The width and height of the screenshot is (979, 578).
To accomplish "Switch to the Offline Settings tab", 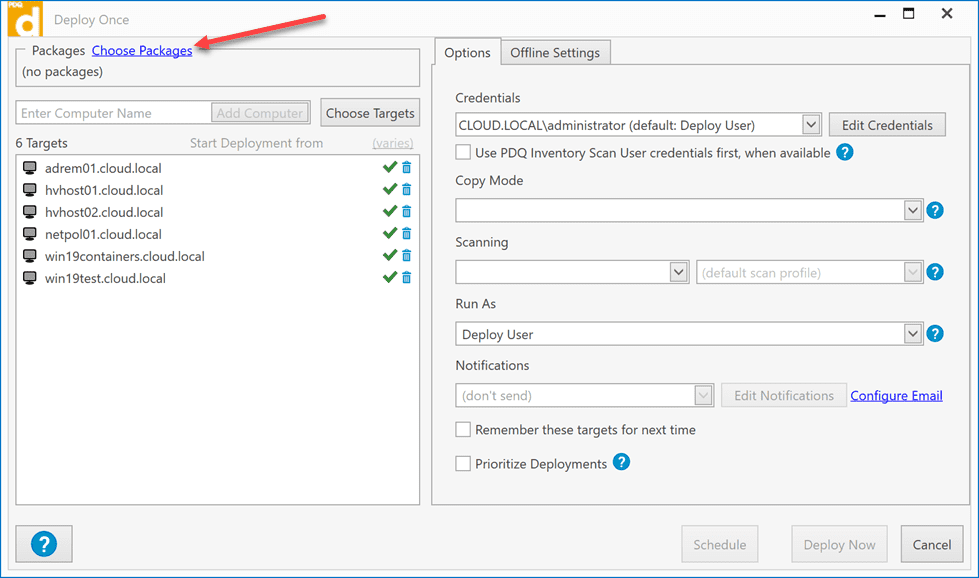I will point(555,53).
